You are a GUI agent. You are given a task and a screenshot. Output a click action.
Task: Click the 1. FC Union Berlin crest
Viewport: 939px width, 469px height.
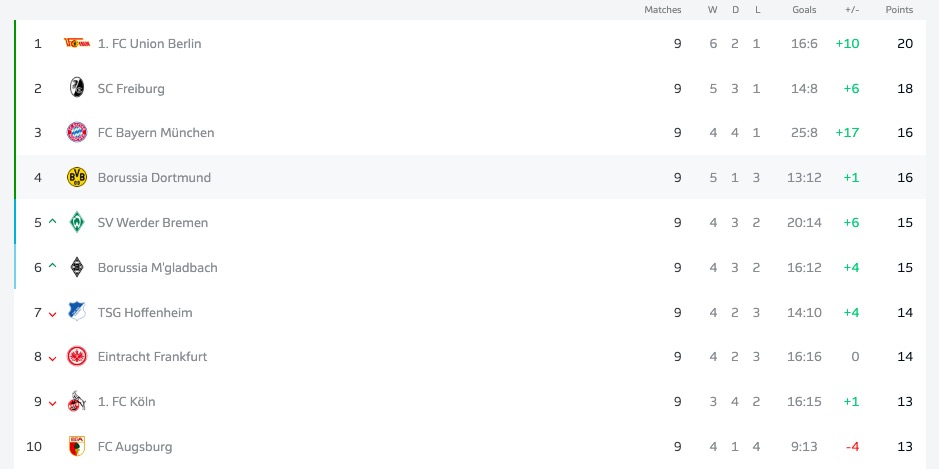click(76, 43)
